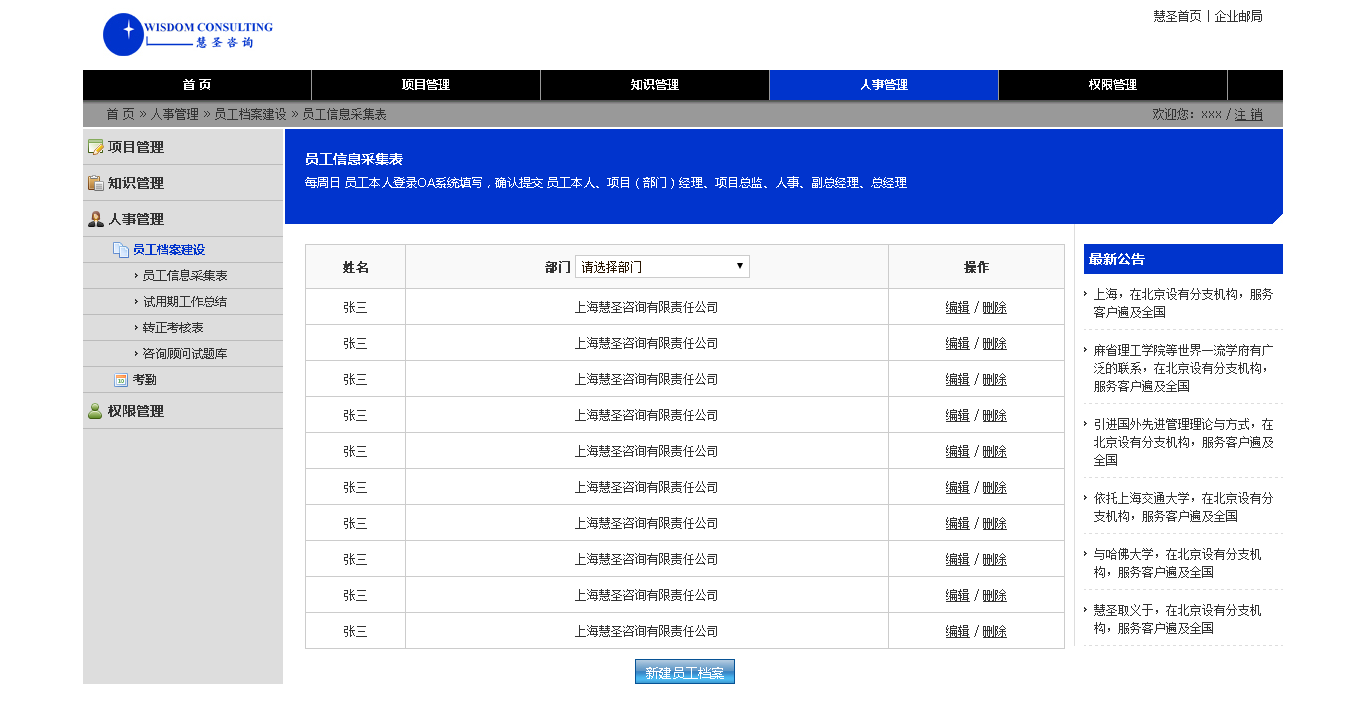Open the 企业邮局 link at top right

pos(1238,16)
